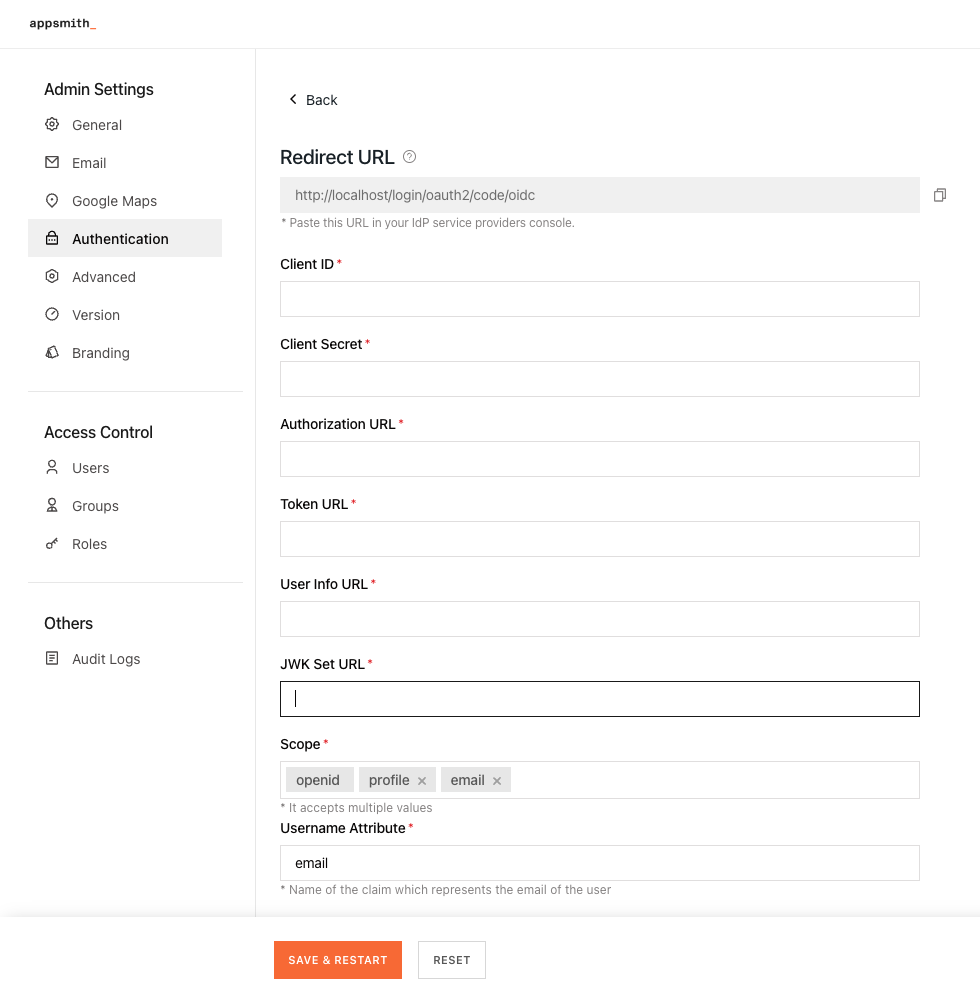Remove the profile scope tag
Screen dimensions: 980x1001
[421, 780]
